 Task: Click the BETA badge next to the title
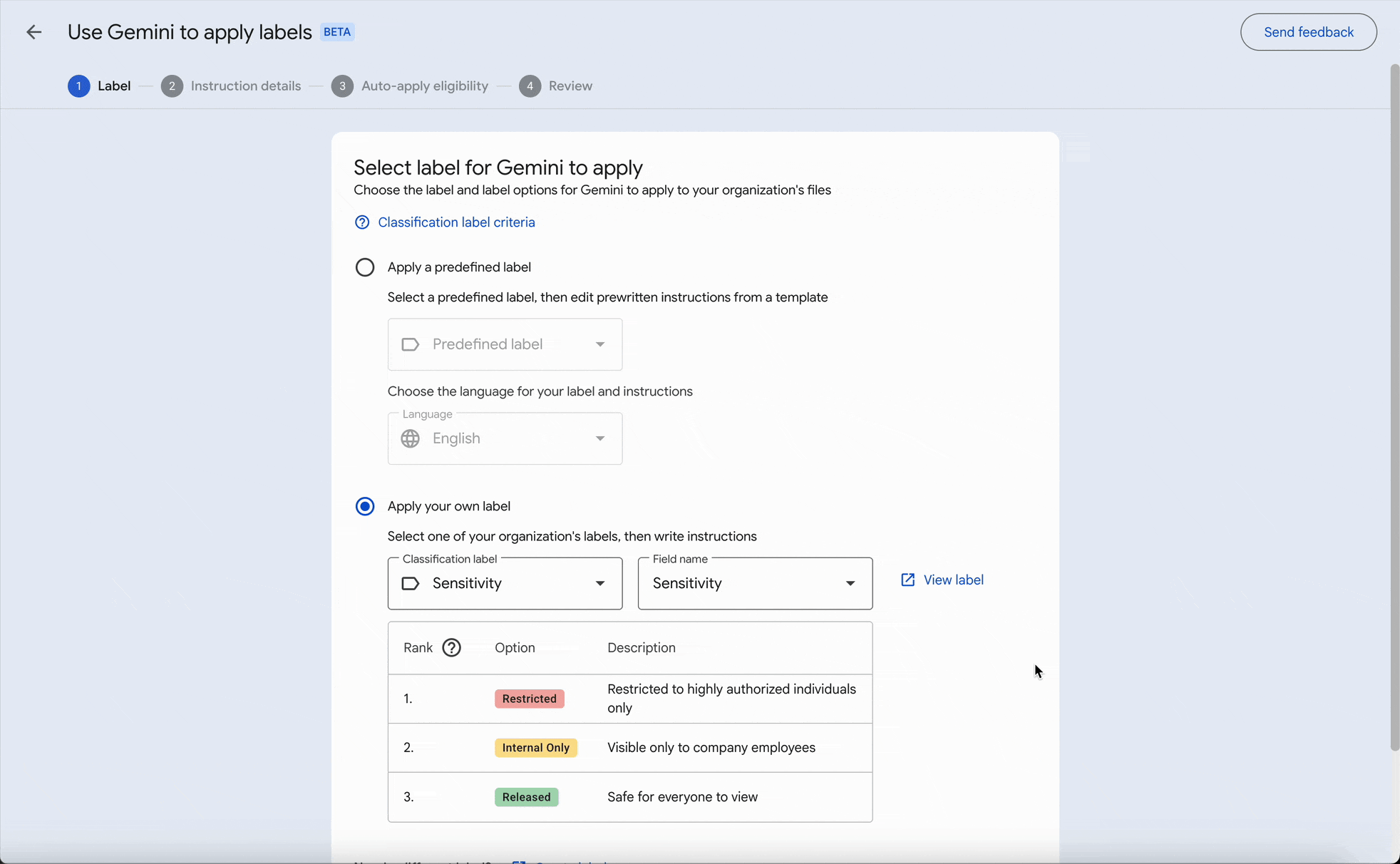click(337, 32)
